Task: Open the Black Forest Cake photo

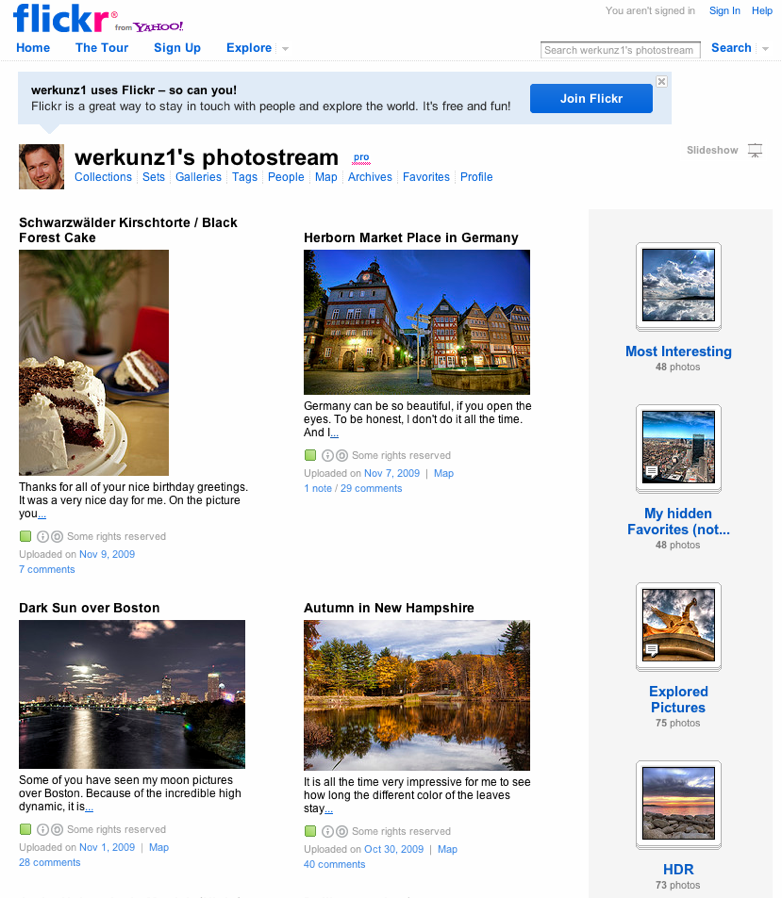Action: (94, 363)
